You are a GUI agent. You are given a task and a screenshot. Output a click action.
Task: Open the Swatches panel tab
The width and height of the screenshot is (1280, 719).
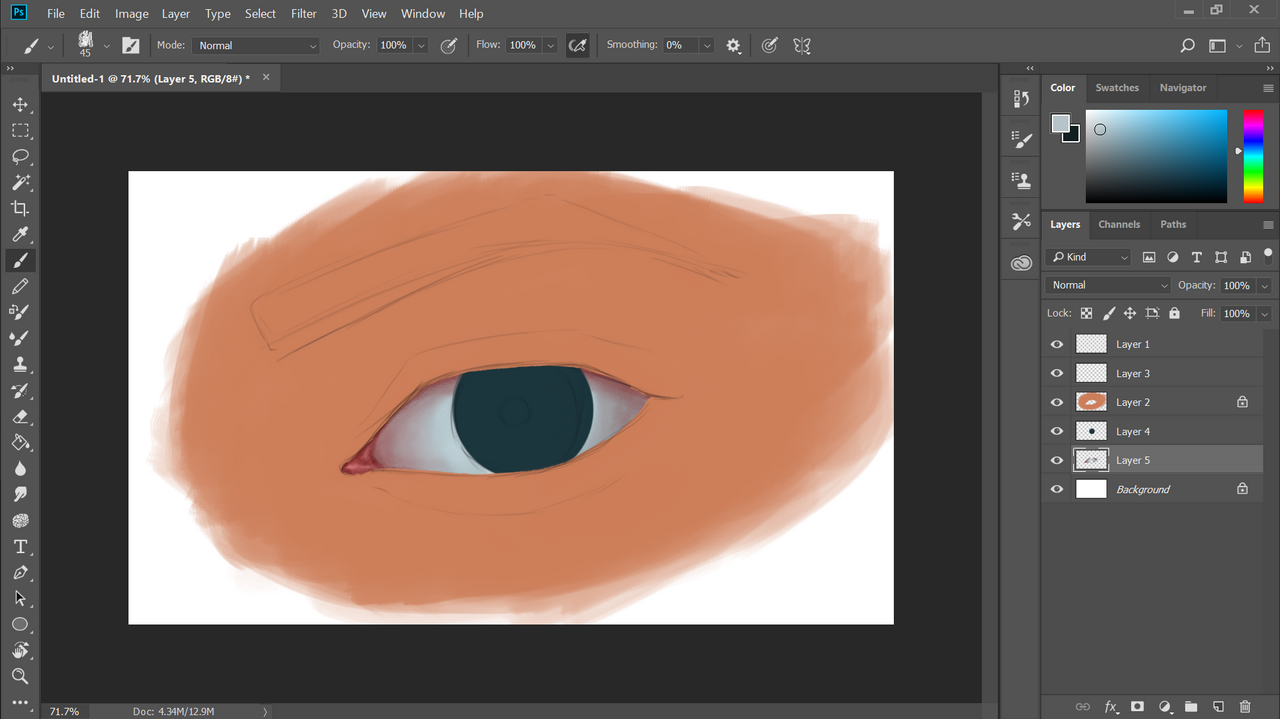[x=1117, y=88]
